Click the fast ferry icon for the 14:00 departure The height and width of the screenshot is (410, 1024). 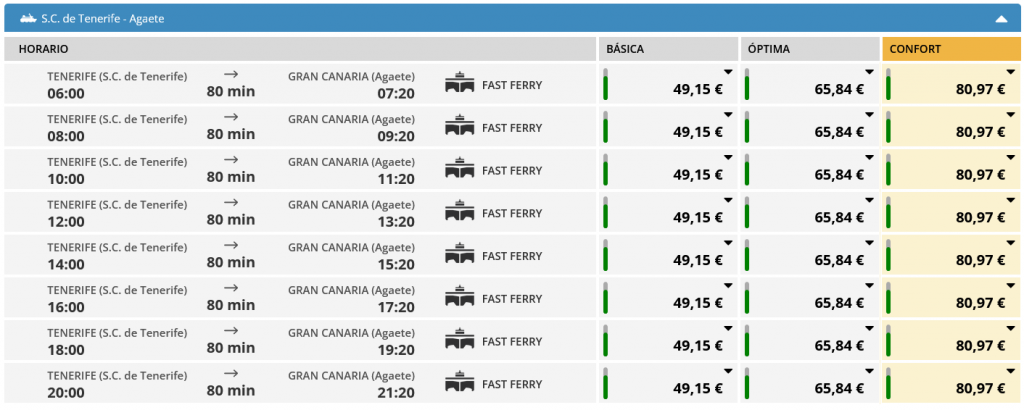[459, 256]
